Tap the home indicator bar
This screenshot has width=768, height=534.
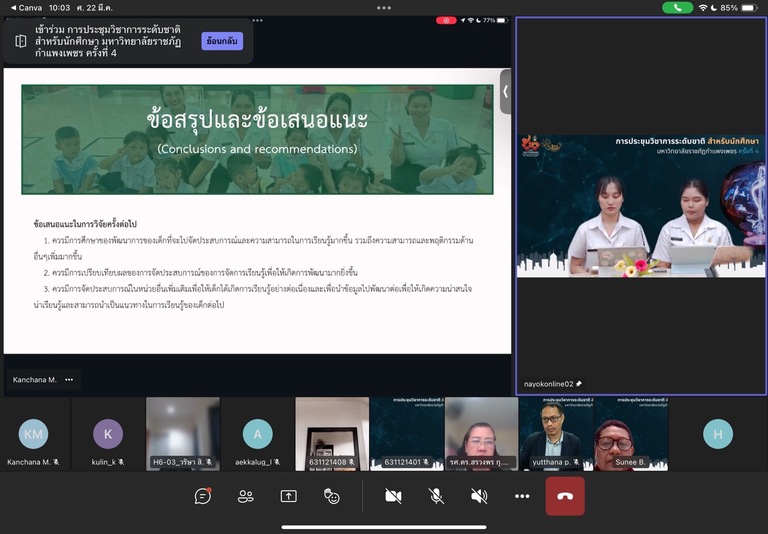coord(384,528)
